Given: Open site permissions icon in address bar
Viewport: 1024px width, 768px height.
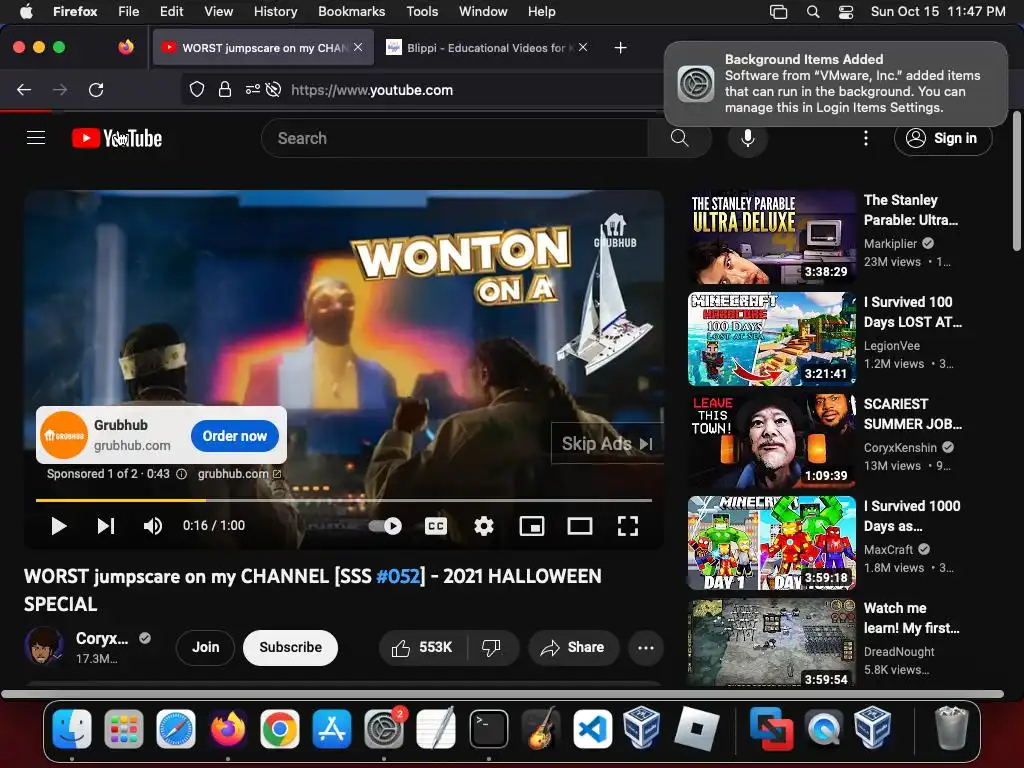Looking at the screenshot, I should [253, 89].
